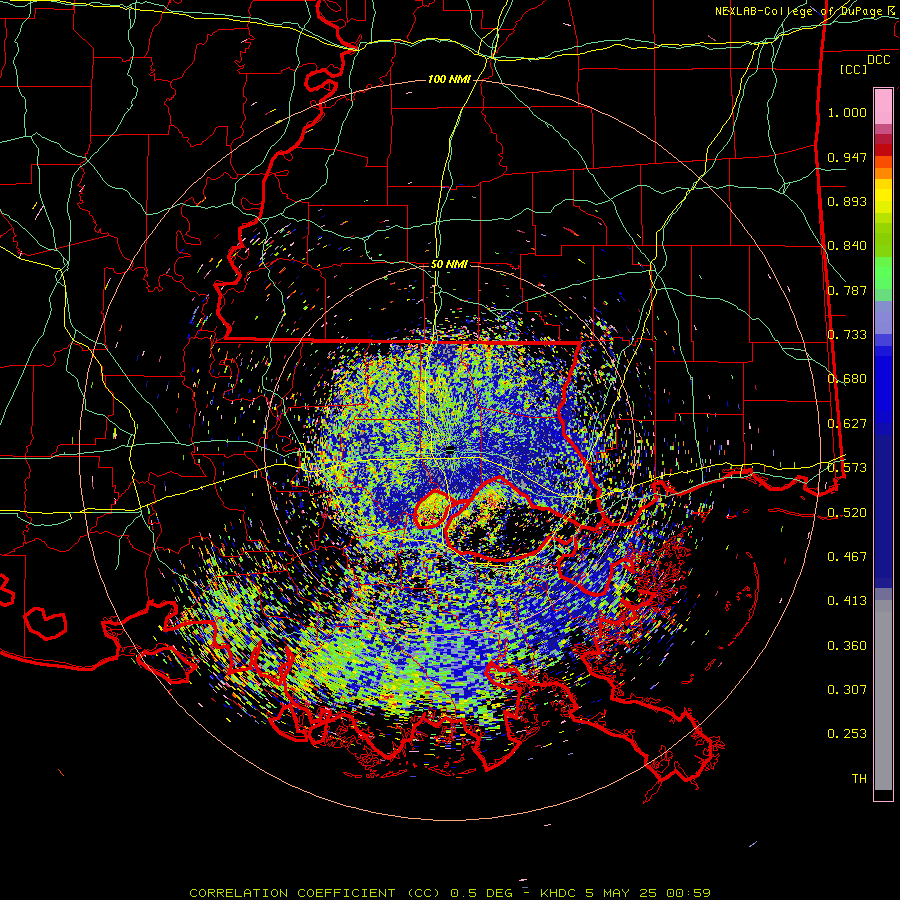Select the 0.627 scale value
The width and height of the screenshot is (900, 900).
pyautogui.click(x=847, y=424)
